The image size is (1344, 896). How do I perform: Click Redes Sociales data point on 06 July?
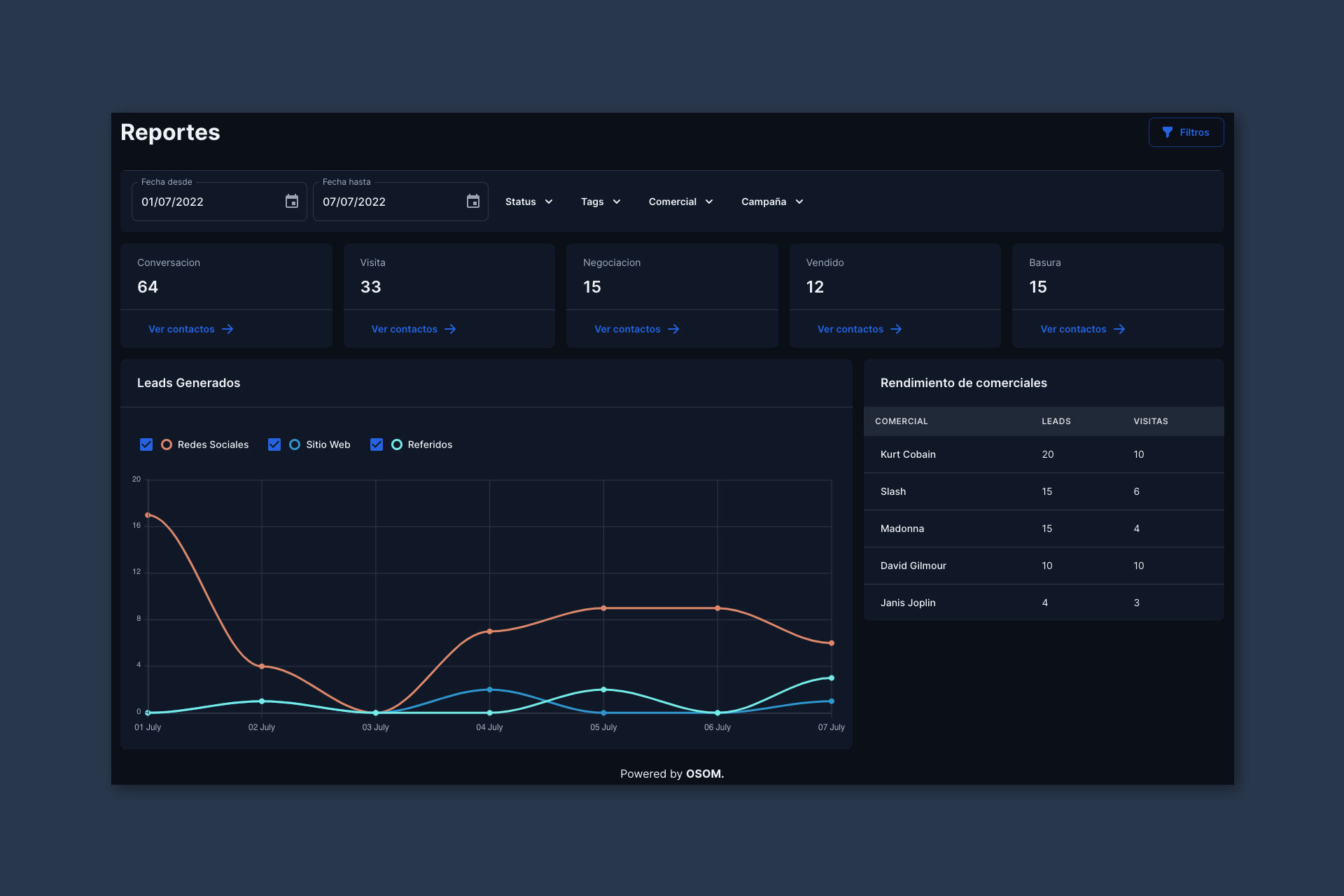(717, 608)
